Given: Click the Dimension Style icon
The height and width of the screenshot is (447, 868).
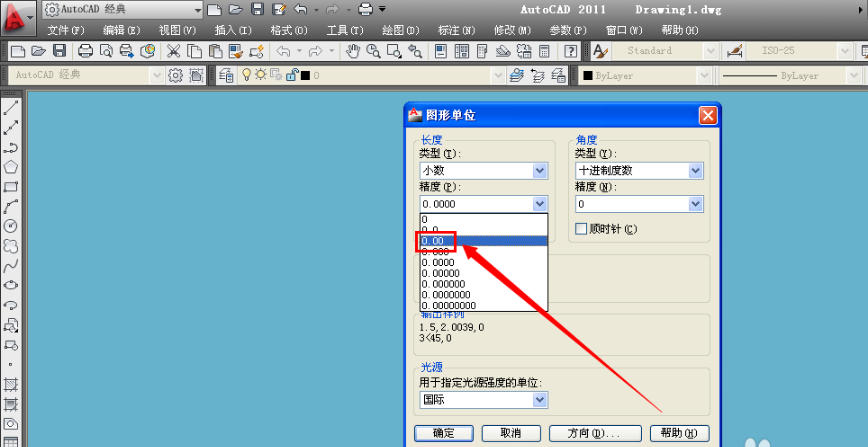Looking at the screenshot, I should point(735,52).
